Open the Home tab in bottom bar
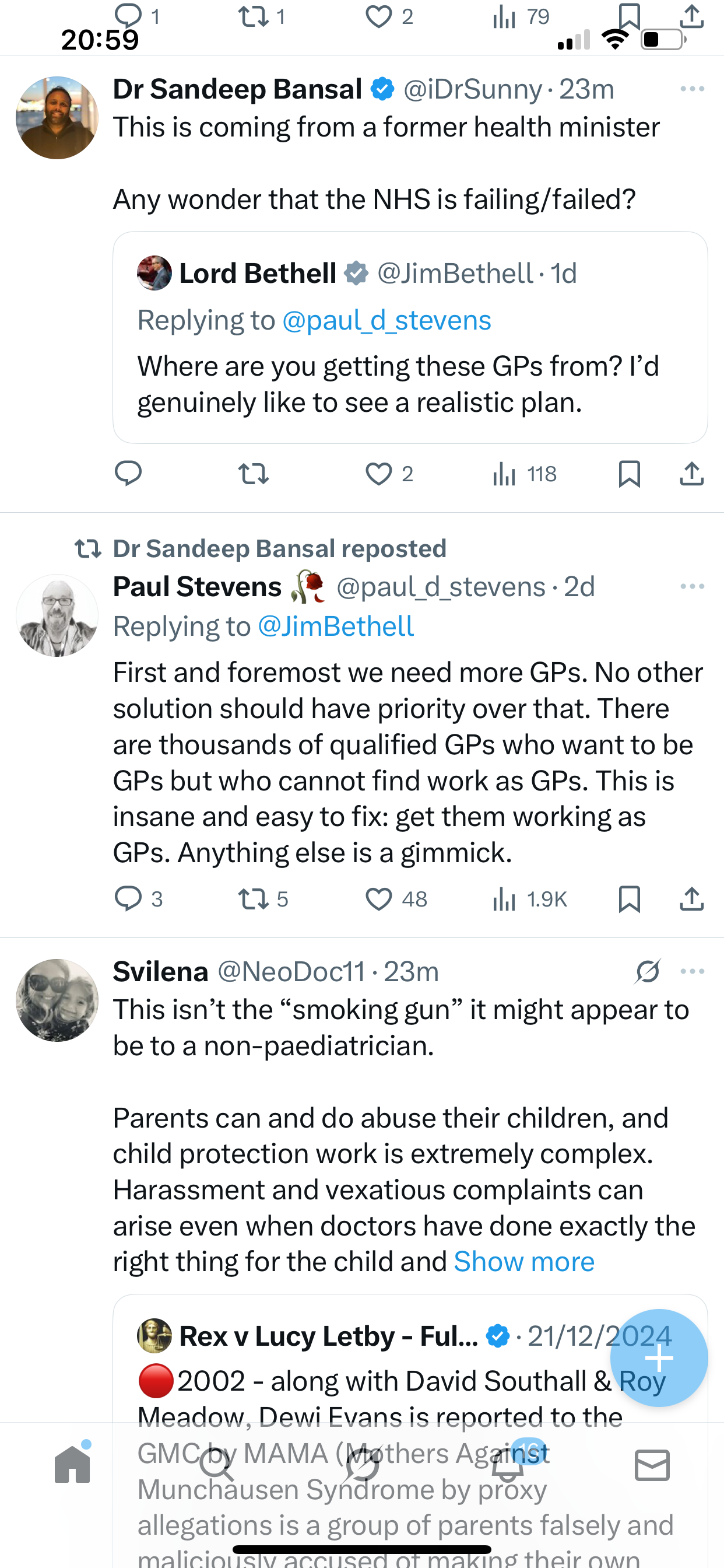The height and width of the screenshot is (1568, 724). (x=72, y=1465)
